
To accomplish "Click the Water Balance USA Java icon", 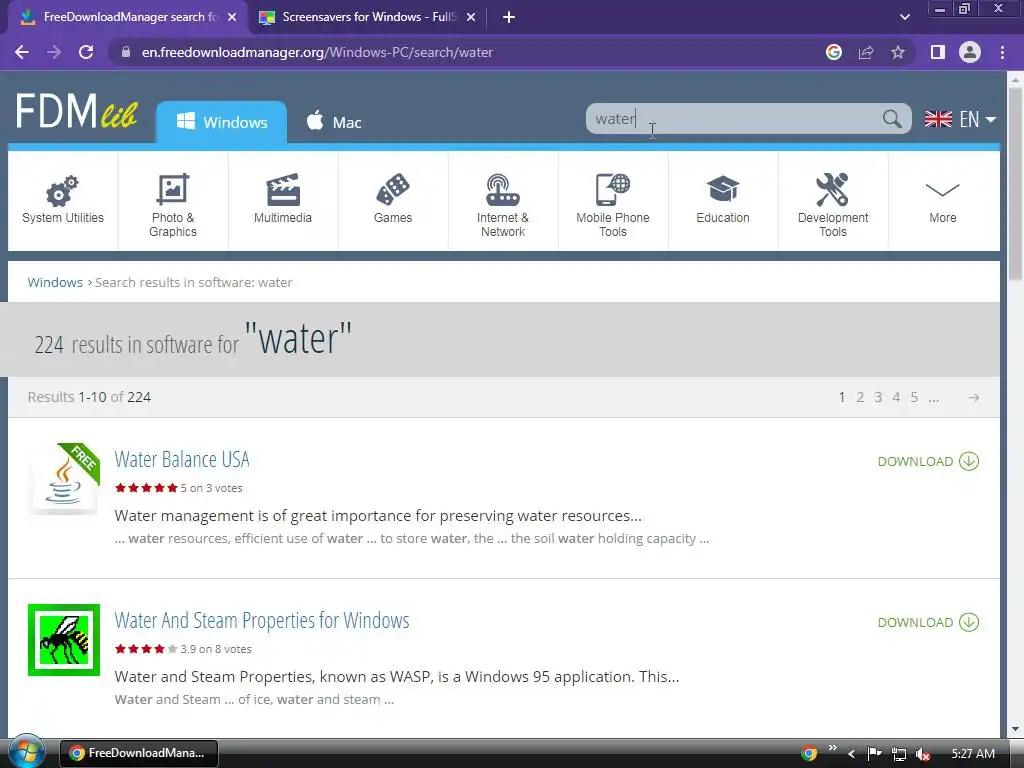I will coord(64,479).
